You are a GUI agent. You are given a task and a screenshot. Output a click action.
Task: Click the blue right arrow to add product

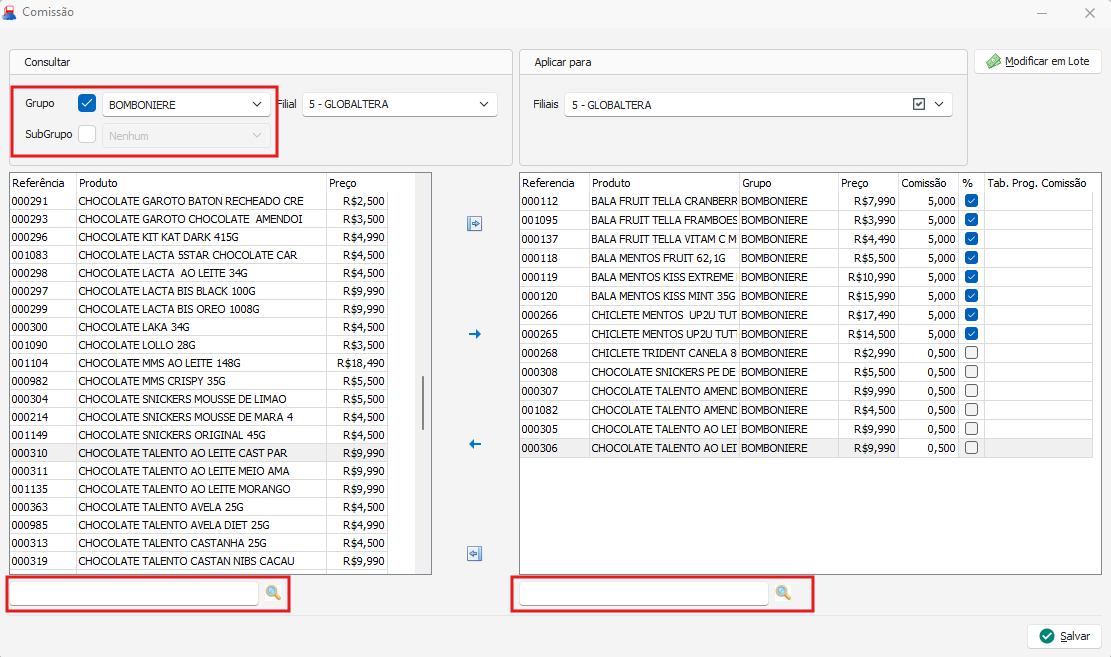(x=475, y=334)
